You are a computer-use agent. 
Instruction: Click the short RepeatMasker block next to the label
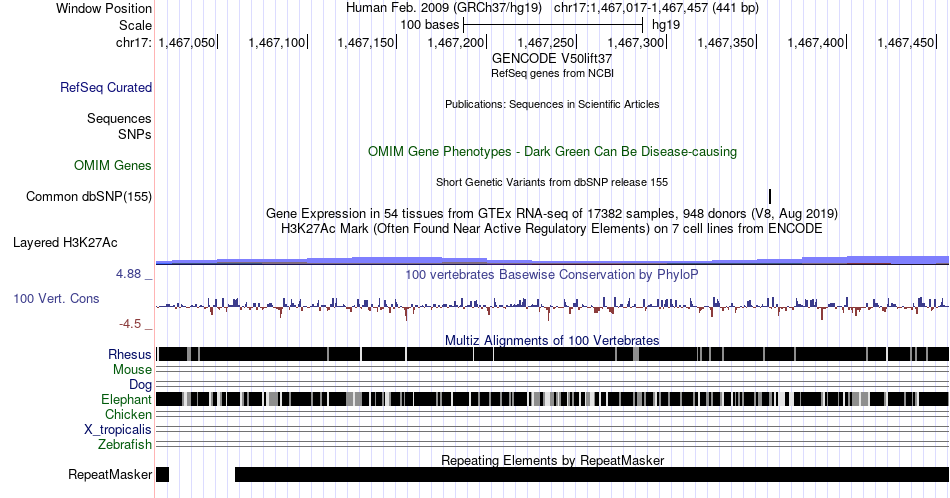click(x=162, y=474)
